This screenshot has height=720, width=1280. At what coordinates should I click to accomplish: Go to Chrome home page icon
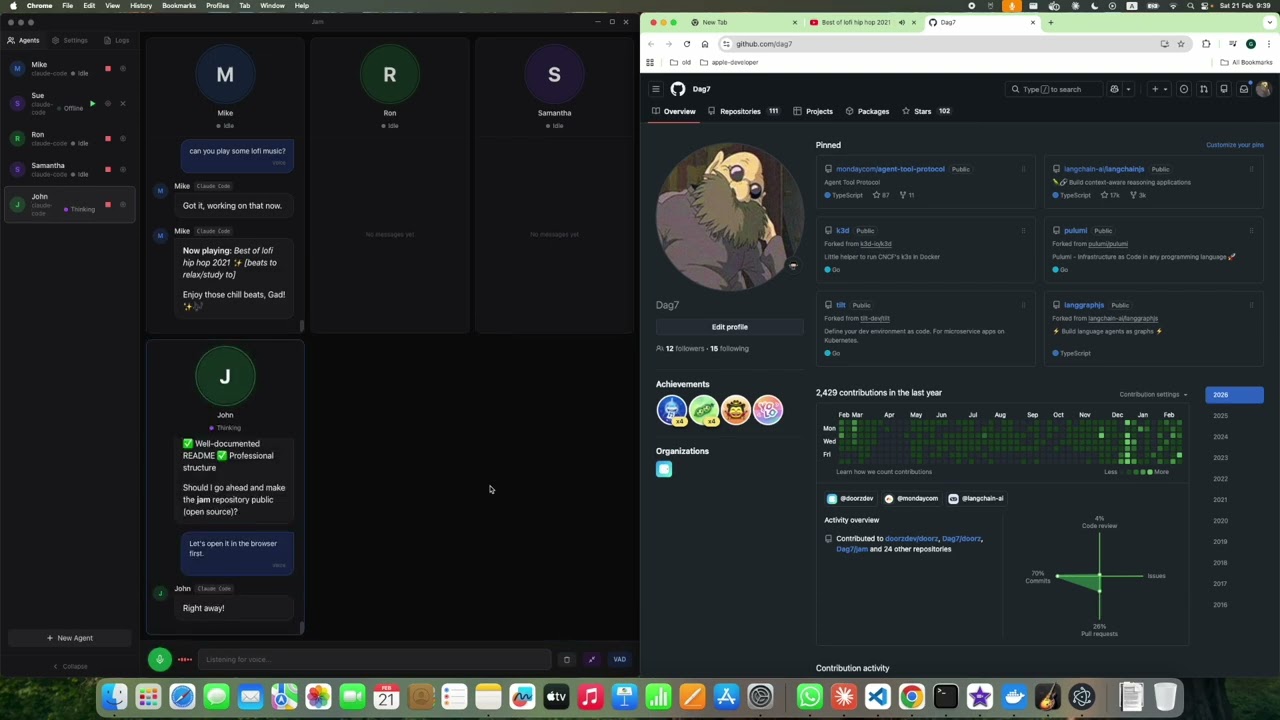pyautogui.click(x=705, y=44)
